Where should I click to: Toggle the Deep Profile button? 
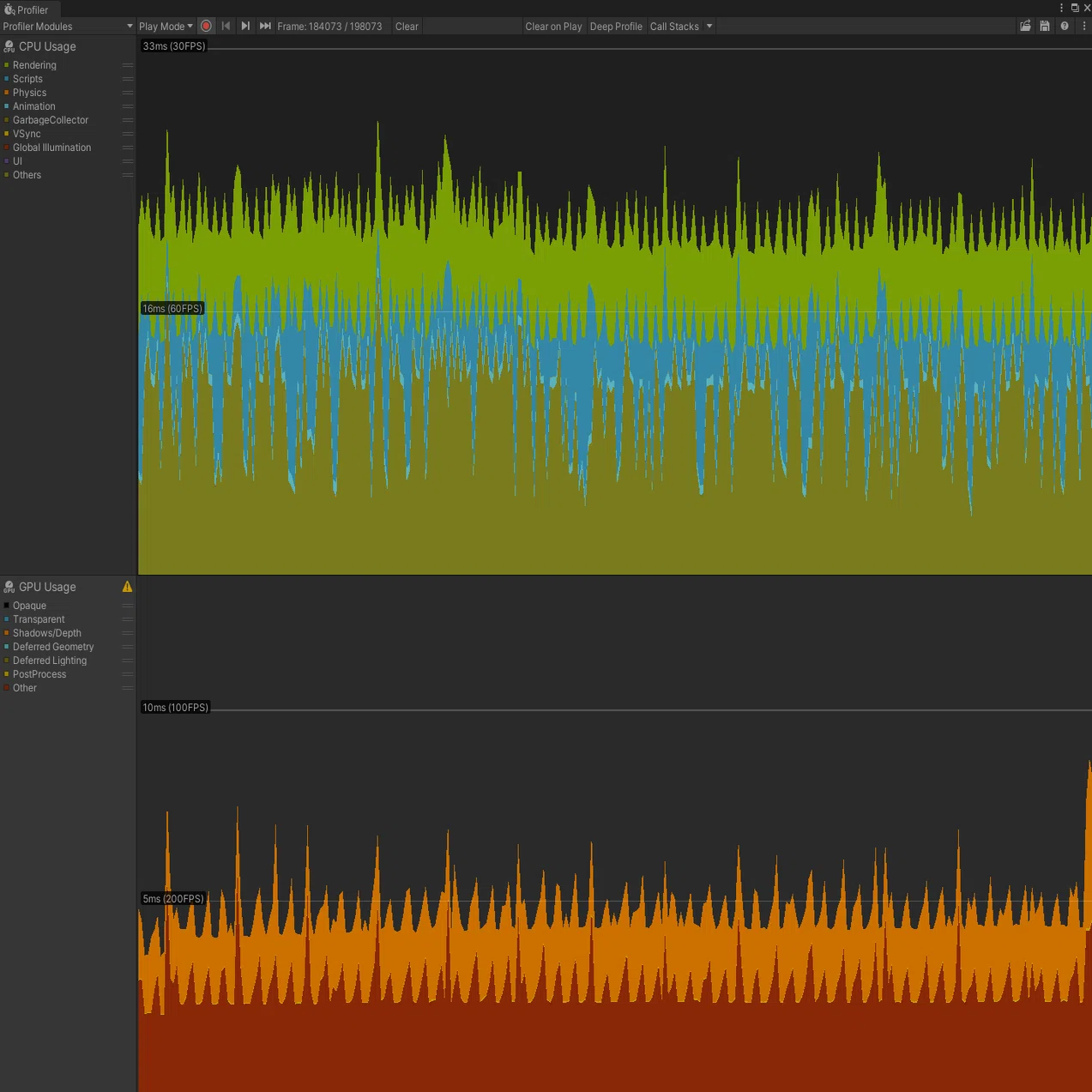point(616,27)
